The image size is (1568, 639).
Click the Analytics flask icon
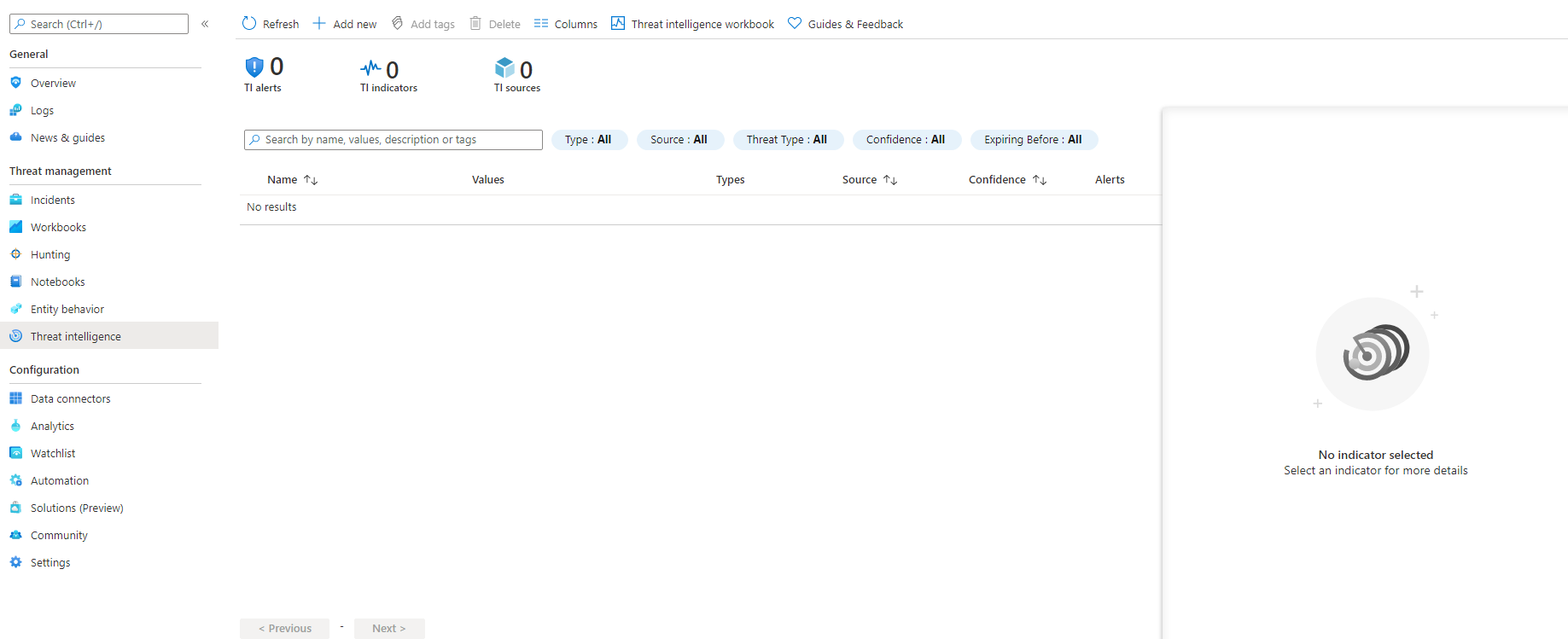point(15,426)
